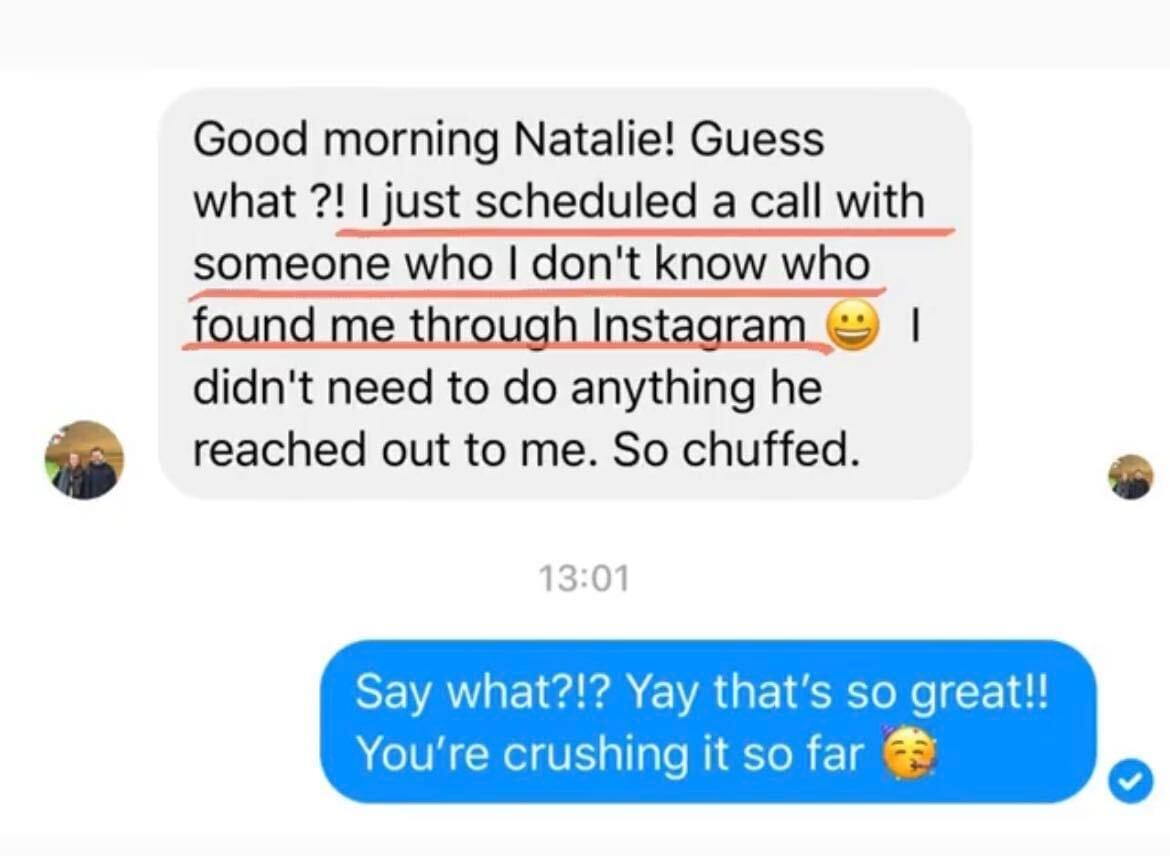Click the word 'Guess' in first line
1170x856 pixels.
tap(757, 140)
